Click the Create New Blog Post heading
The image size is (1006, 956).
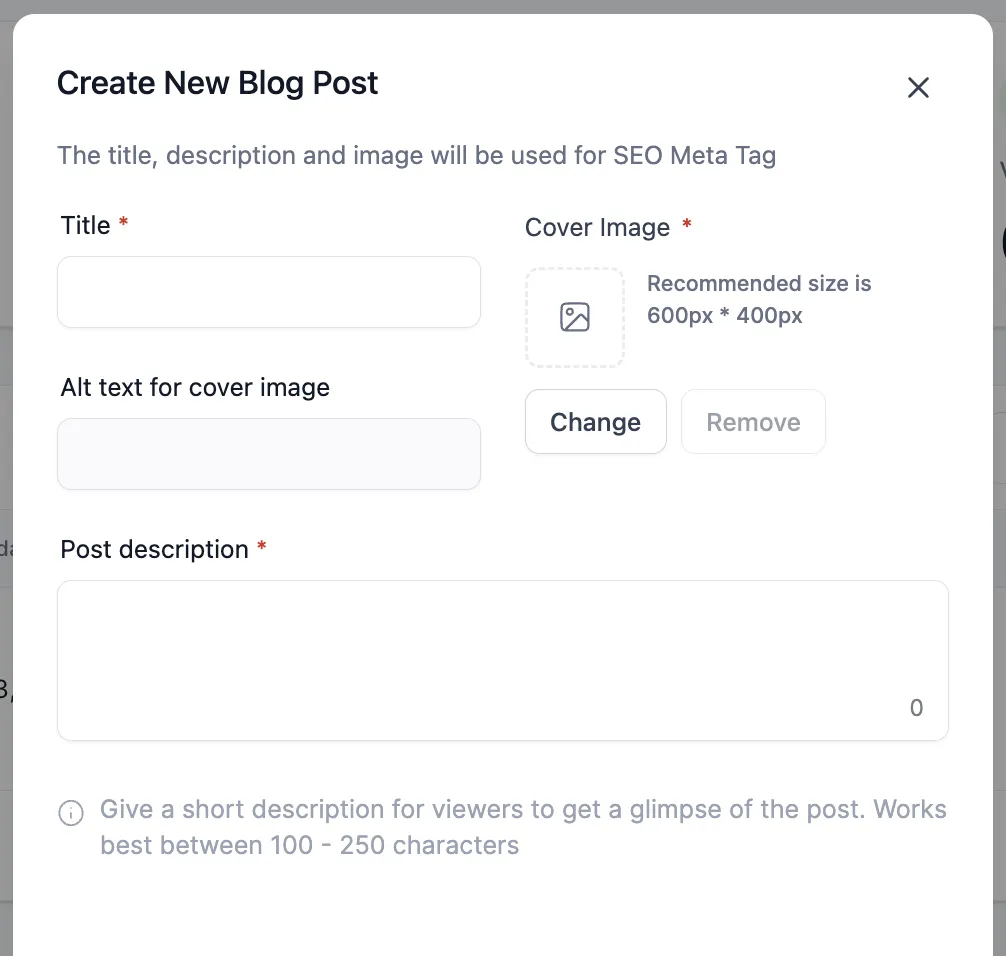[x=218, y=83]
